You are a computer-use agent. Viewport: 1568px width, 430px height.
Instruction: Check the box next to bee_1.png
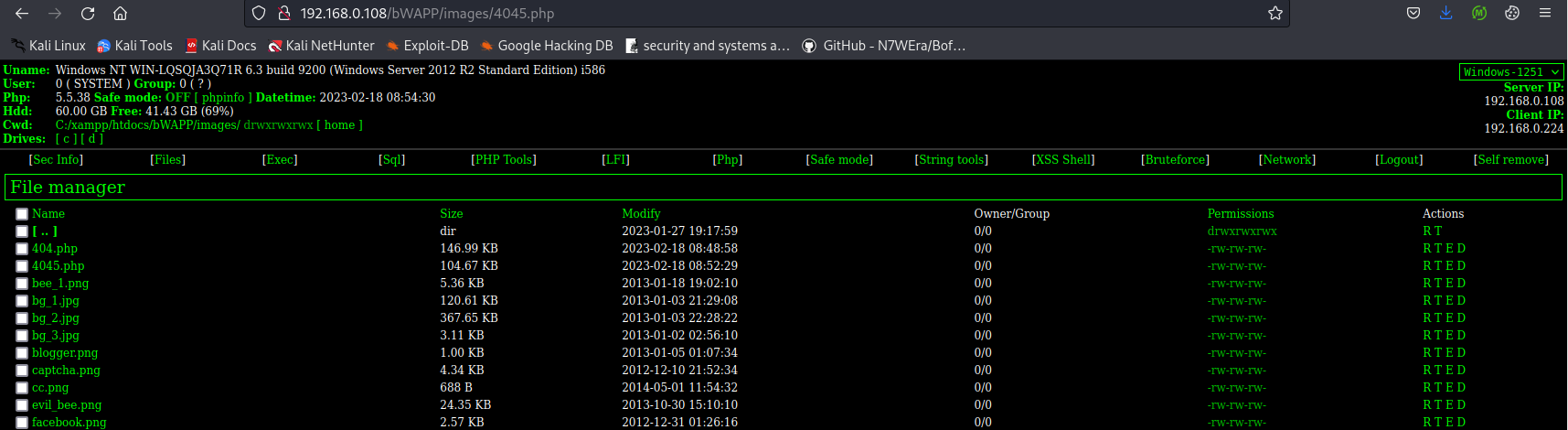click(22, 284)
